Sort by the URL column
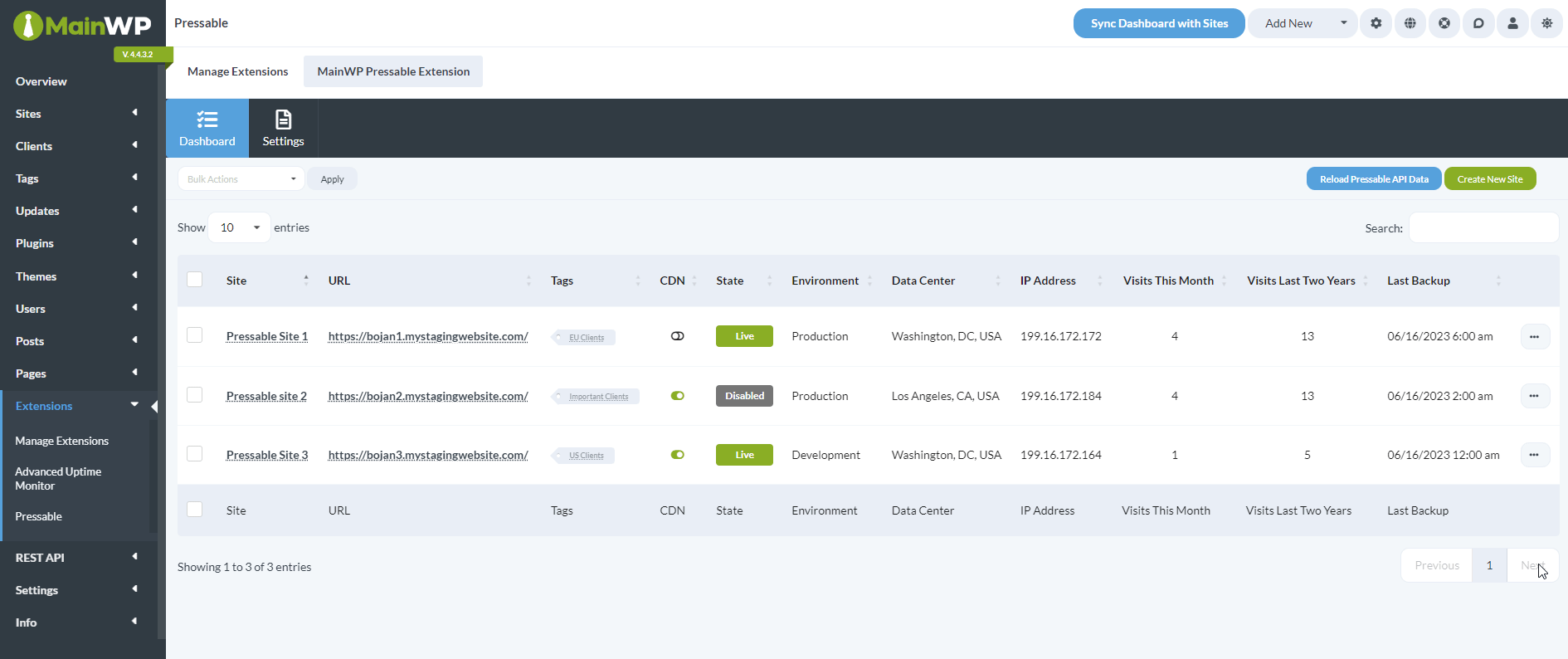This screenshot has height=659, width=1568. [528, 281]
